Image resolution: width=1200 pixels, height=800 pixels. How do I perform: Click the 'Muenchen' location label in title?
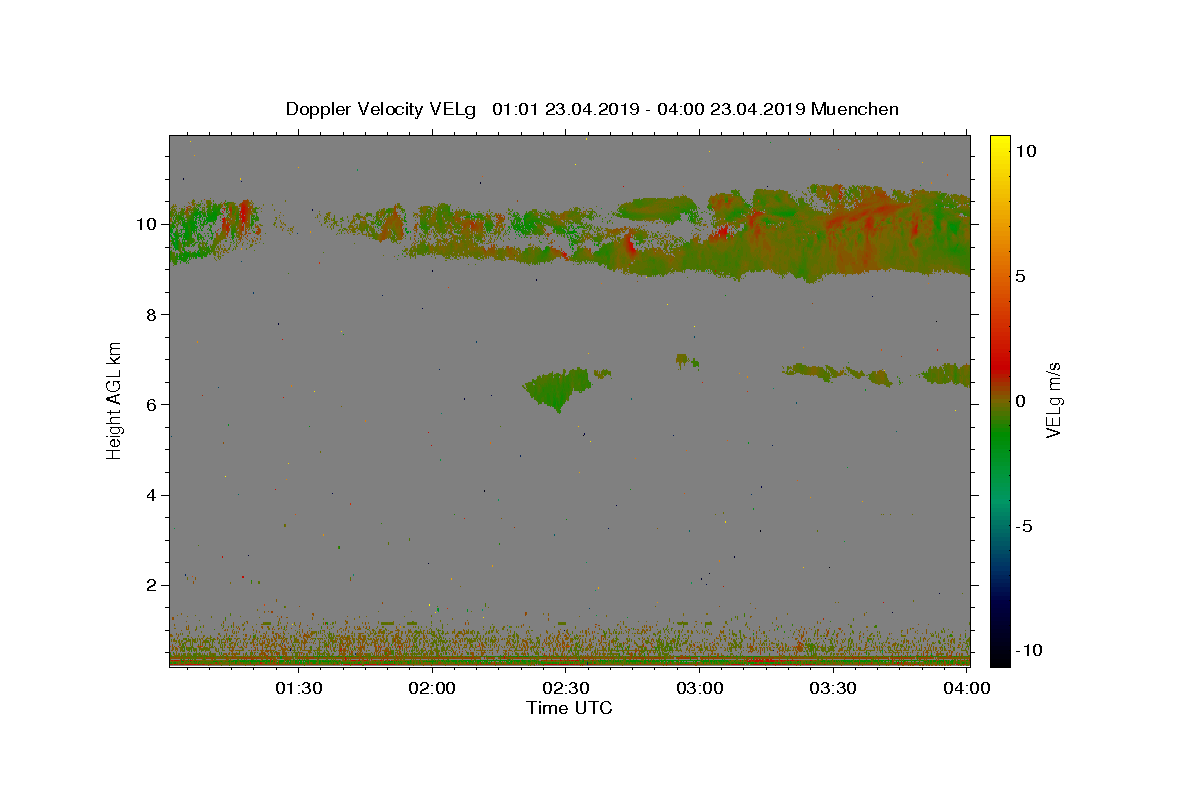(855, 109)
